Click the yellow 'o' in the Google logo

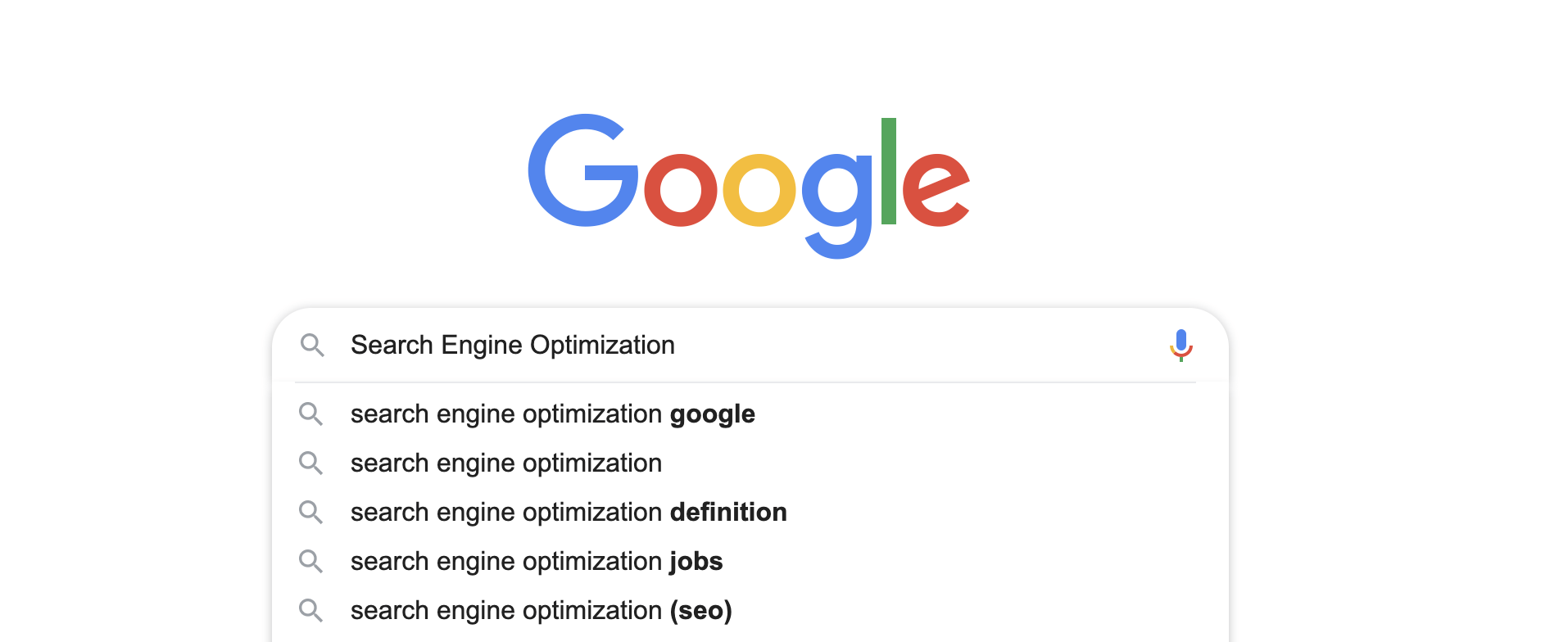(759, 189)
